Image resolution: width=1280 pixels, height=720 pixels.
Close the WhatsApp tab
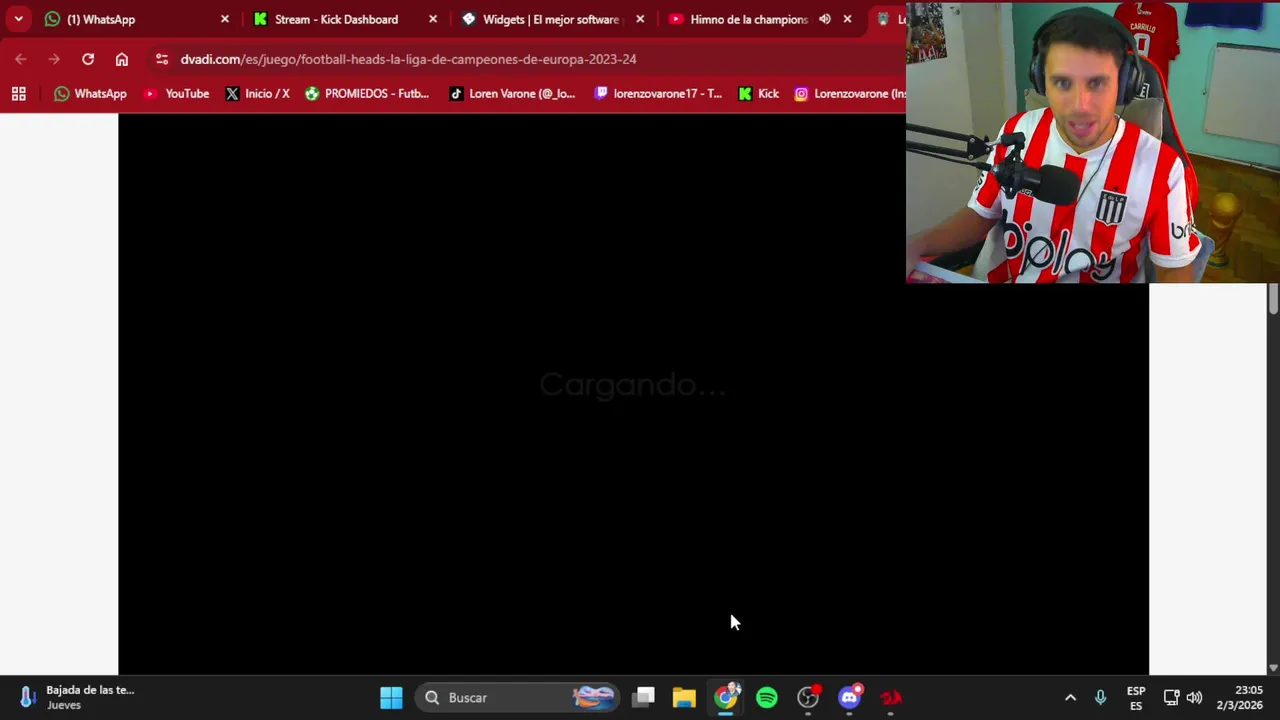(x=224, y=19)
